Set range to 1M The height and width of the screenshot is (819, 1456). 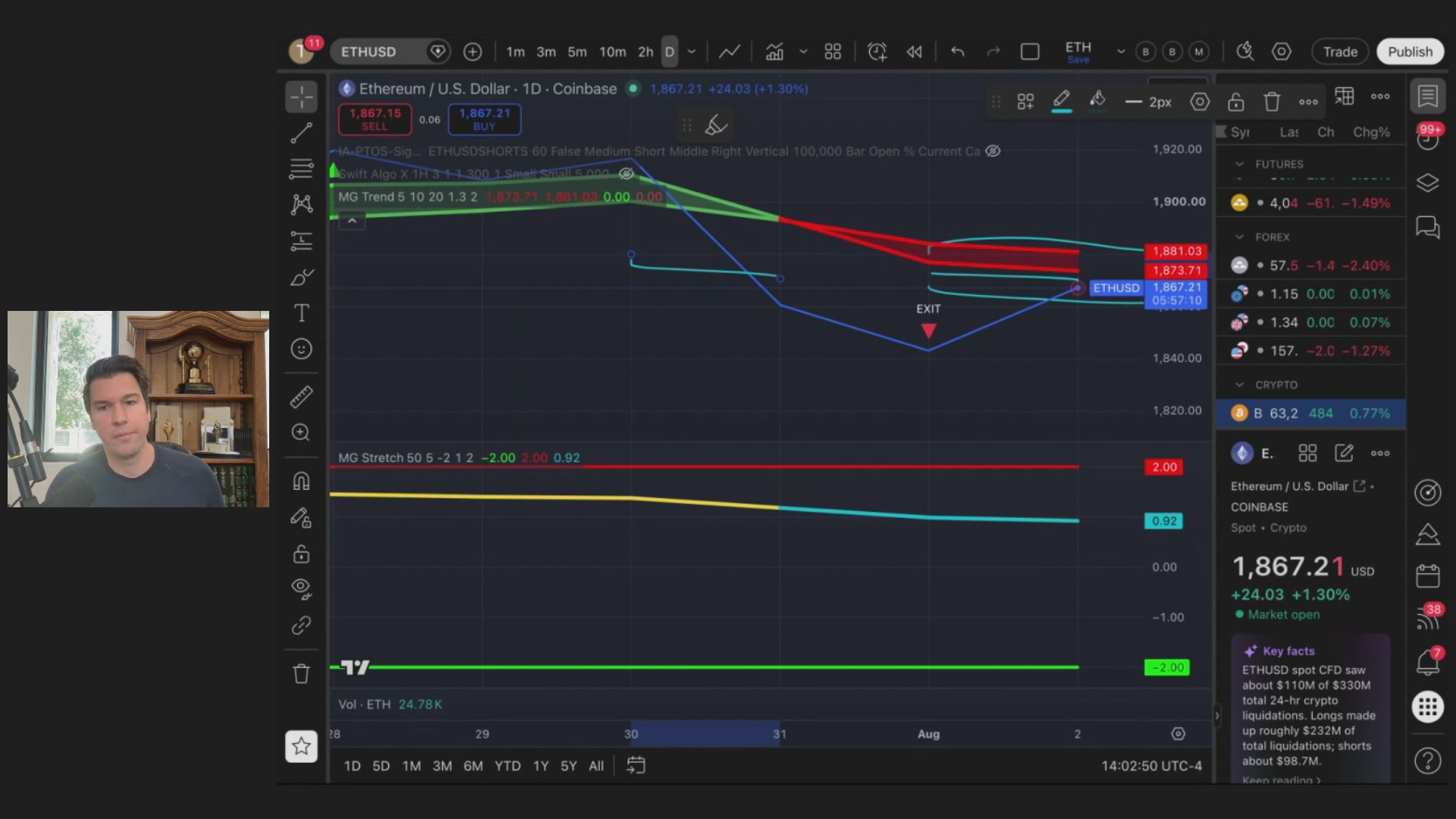pos(412,766)
